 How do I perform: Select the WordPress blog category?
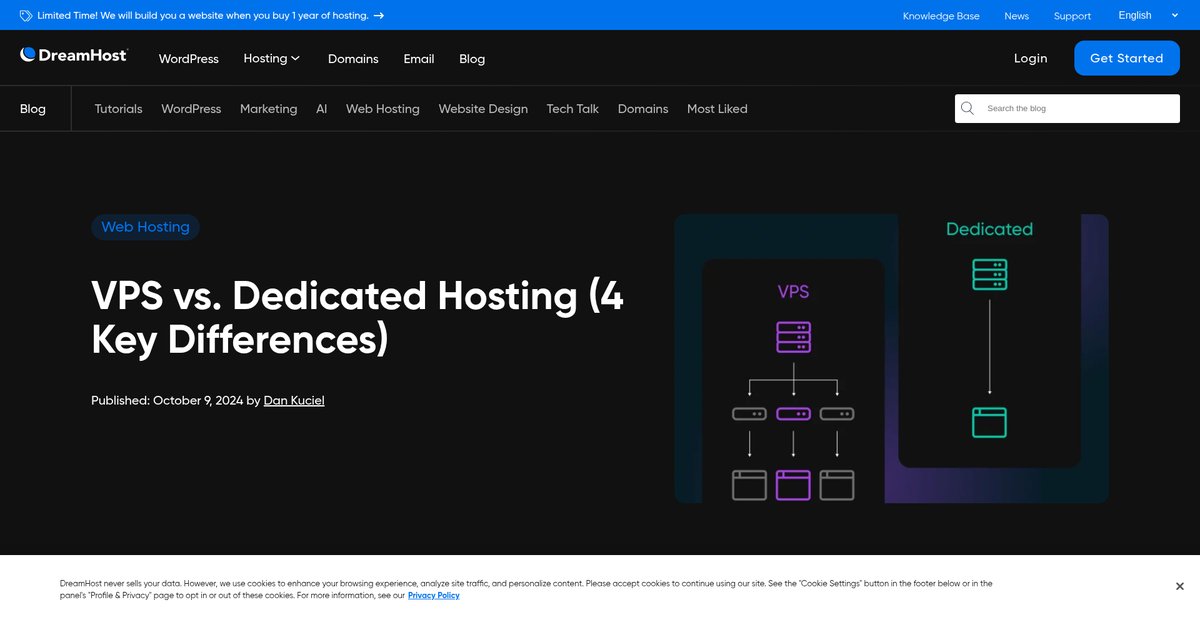(191, 109)
